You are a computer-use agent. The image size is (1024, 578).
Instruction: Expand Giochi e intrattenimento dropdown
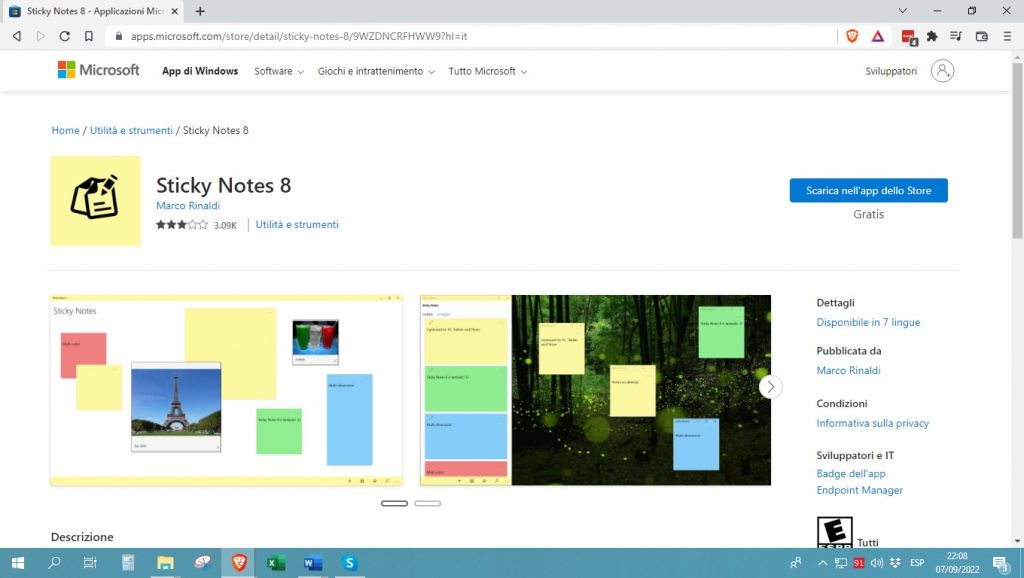(x=376, y=72)
